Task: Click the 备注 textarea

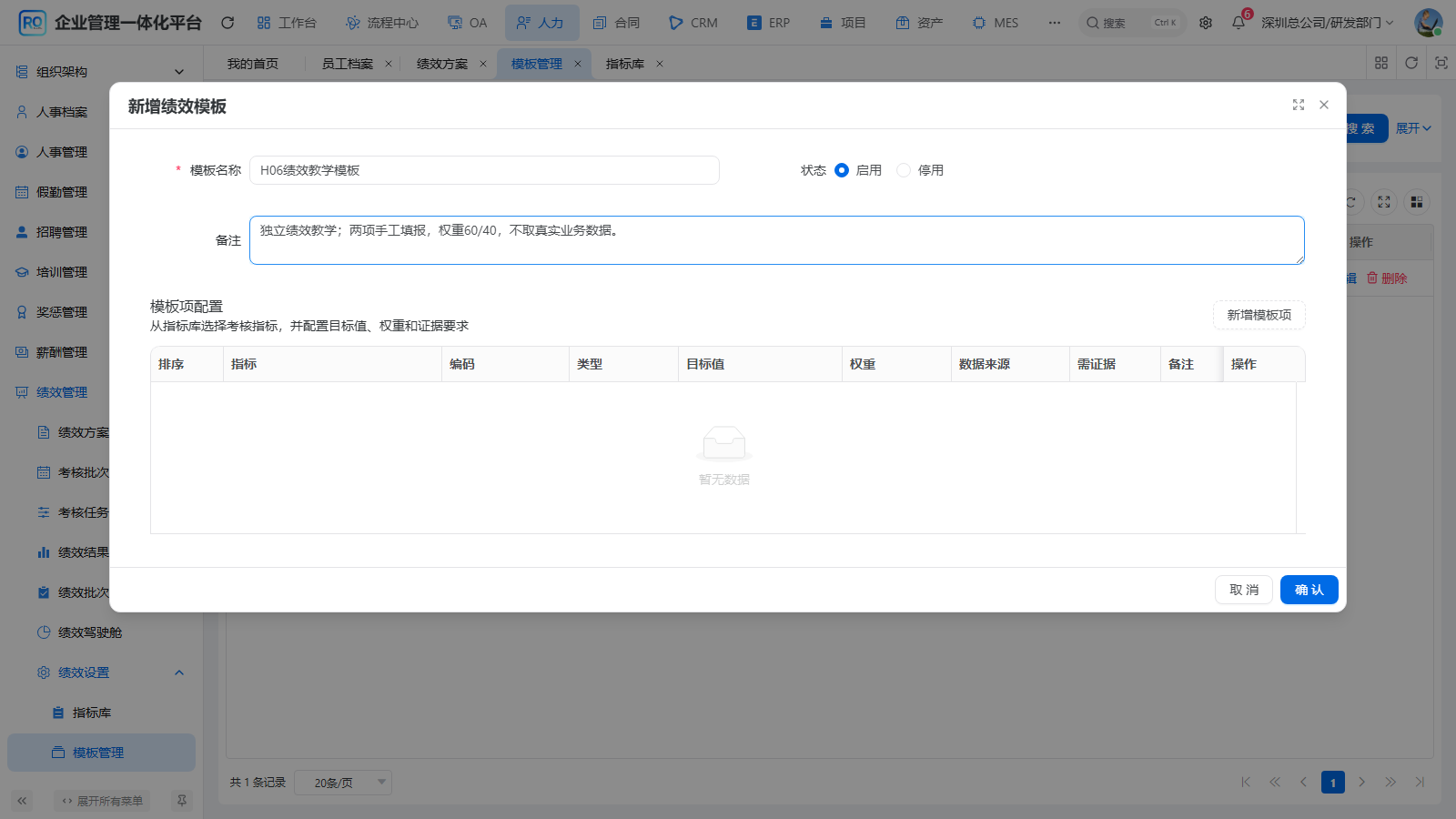Action: coord(777,240)
